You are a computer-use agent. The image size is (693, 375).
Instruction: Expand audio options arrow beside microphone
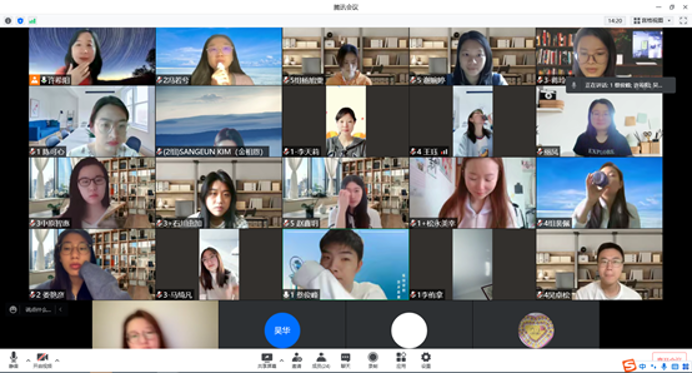28,360
